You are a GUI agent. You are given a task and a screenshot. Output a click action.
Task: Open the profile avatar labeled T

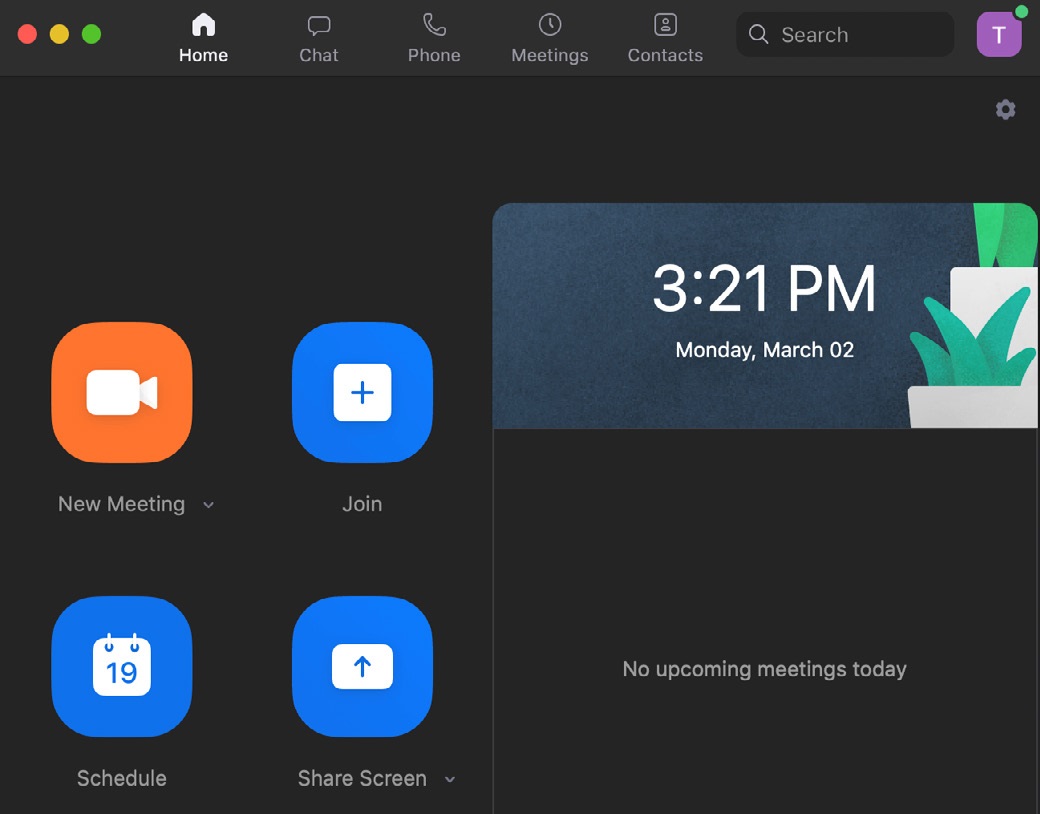(x=999, y=34)
